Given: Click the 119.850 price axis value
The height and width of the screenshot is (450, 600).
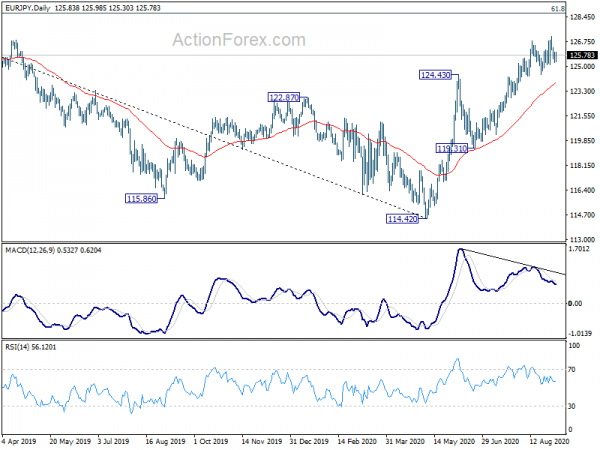Looking at the screenshot, I should click(x=582, y=141).
